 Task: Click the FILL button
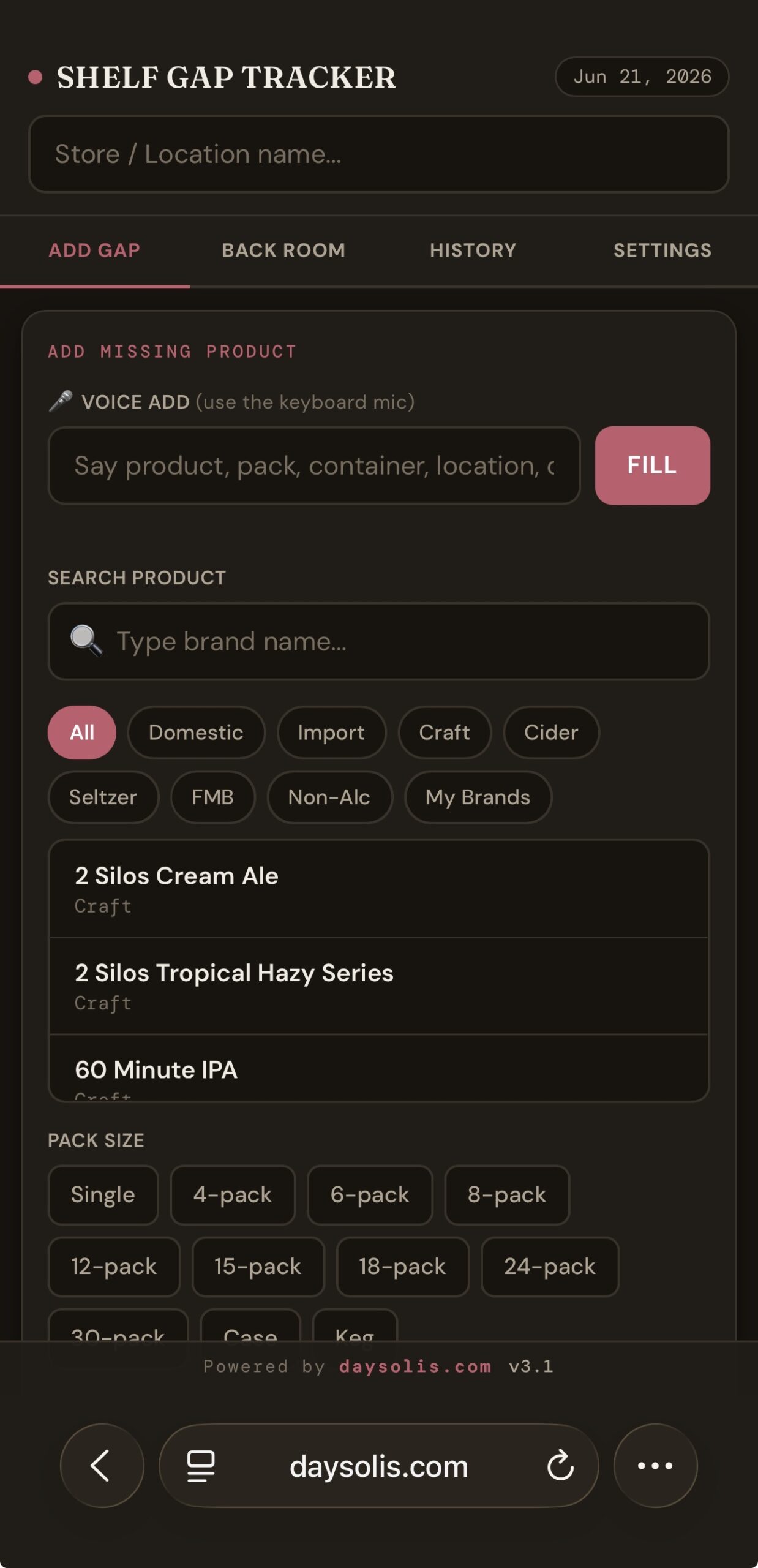pos(653,466)
